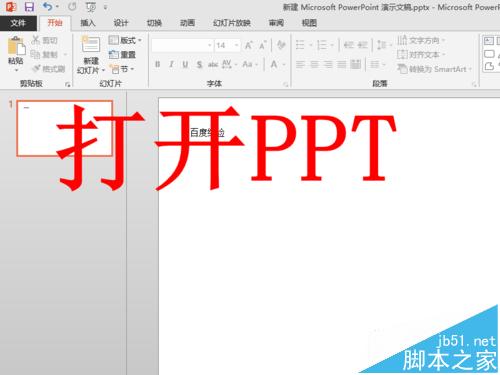Click 复制 (Copy) button
This screenshot has height=375, width=500.
(45, 54)
